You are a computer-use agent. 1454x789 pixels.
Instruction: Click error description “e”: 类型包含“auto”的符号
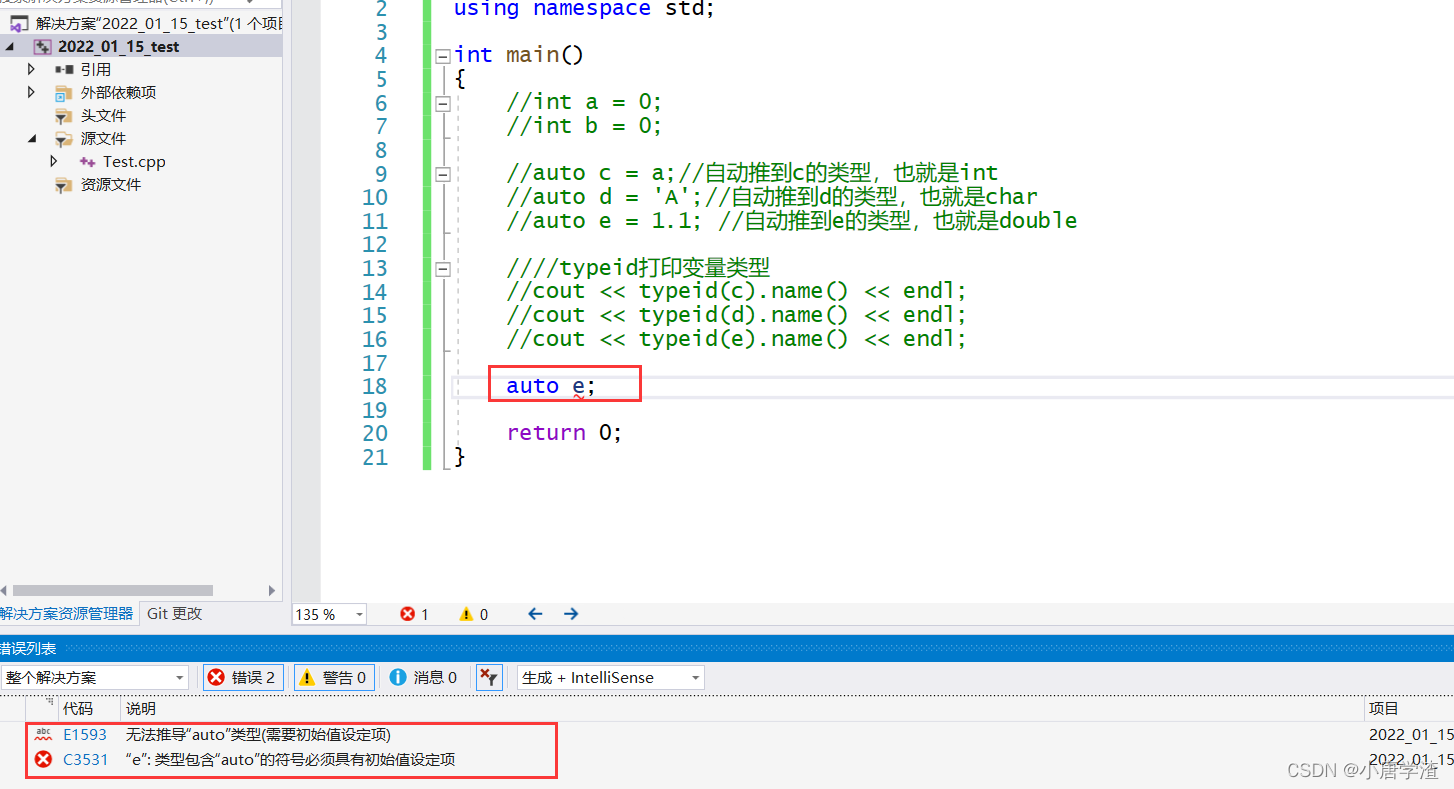(290, 760)
